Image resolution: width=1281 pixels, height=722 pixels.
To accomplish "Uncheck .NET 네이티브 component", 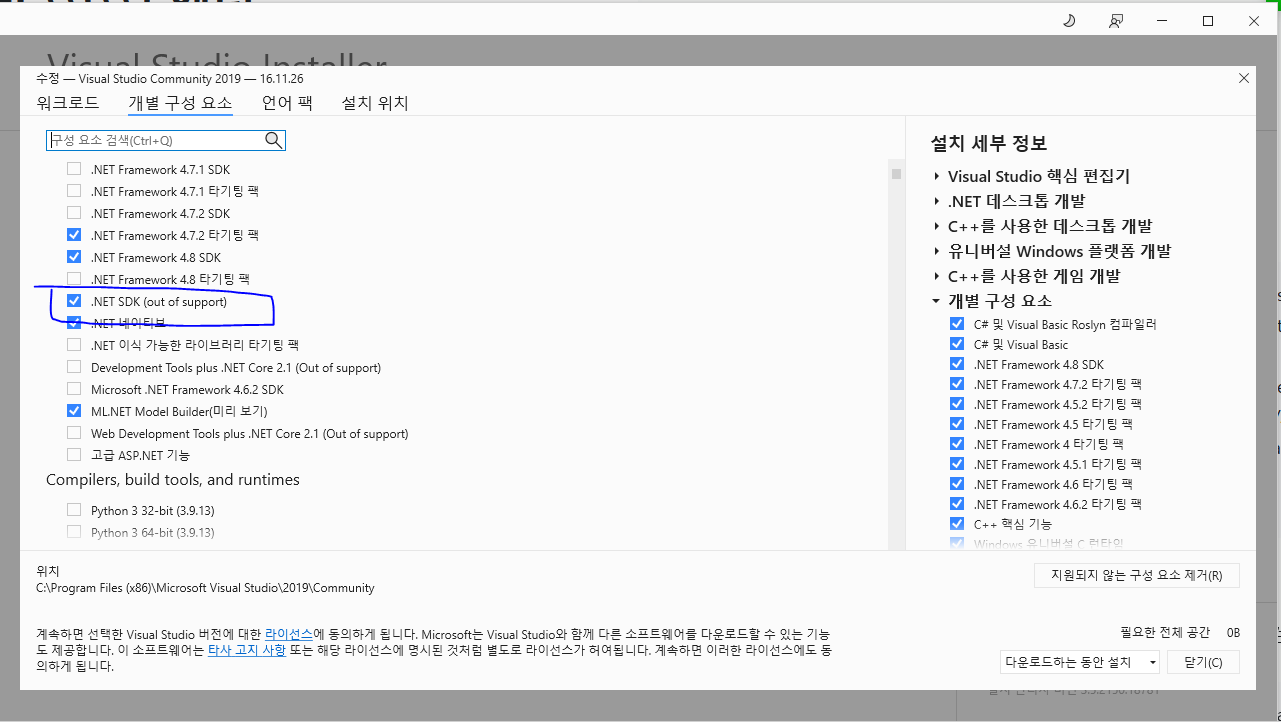I will tap(74, 323).
